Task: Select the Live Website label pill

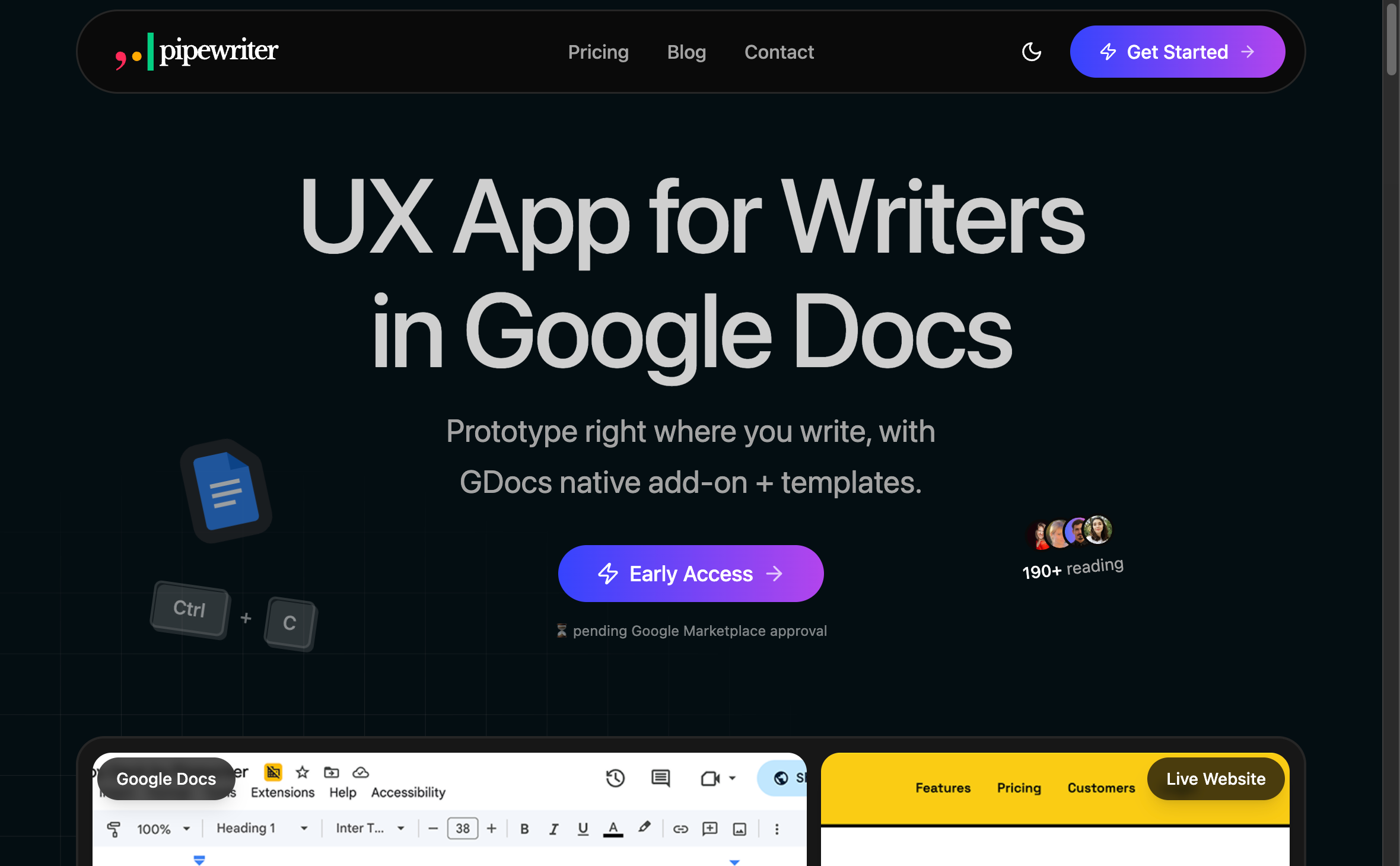Action: coord(1216,779)
